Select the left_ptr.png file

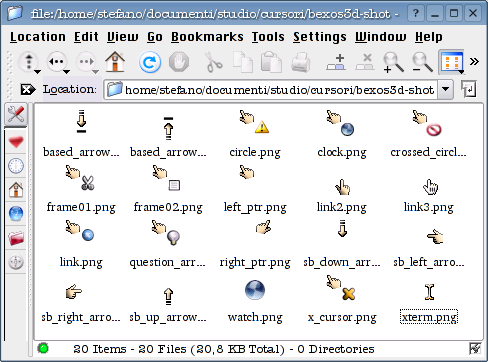[255, 189]
